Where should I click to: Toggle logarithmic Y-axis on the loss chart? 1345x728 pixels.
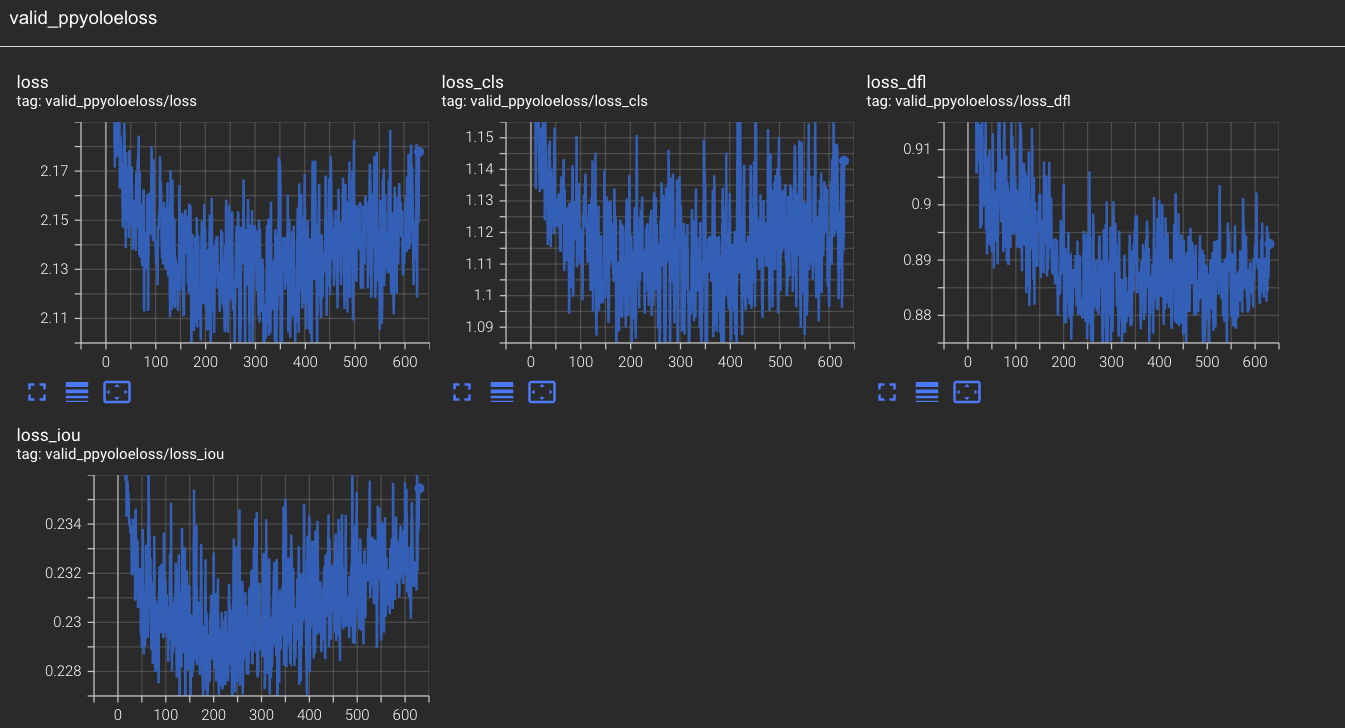(77, 392)
